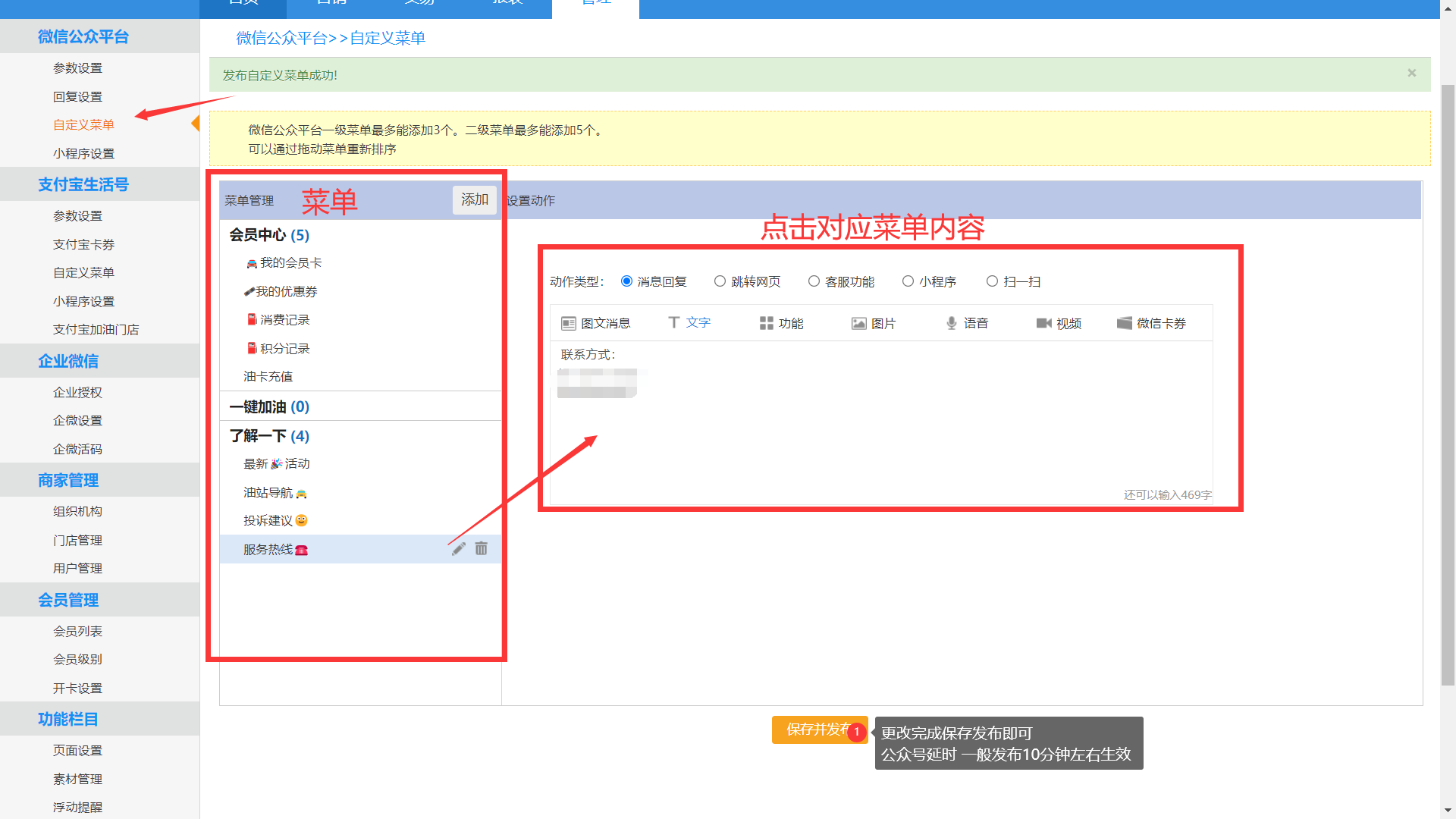
Task: Click the orange 保存并发布 button
Action: coord(816,730)
